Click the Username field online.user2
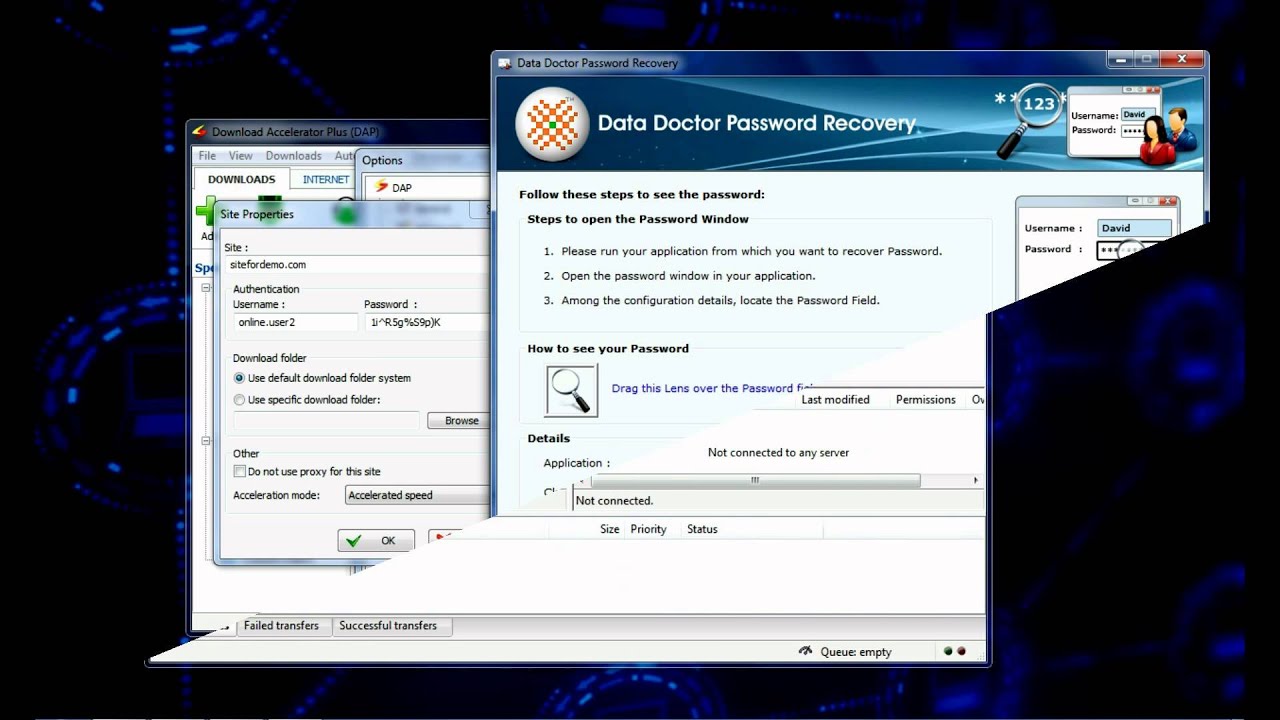The image size is (1280, 720). pyautogui.click(x=295, y=322)
